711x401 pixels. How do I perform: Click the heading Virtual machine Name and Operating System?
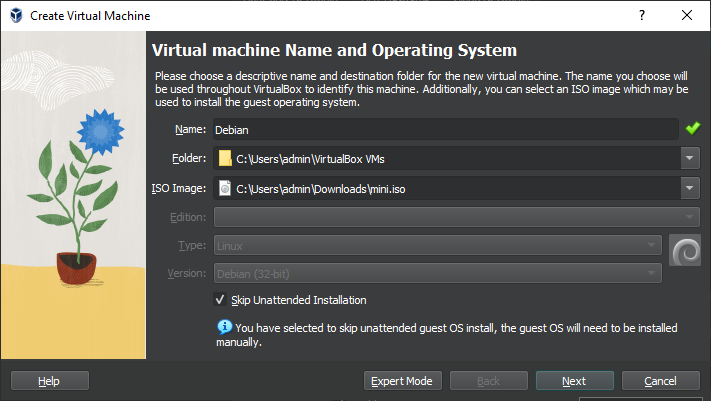click(334, 50)
